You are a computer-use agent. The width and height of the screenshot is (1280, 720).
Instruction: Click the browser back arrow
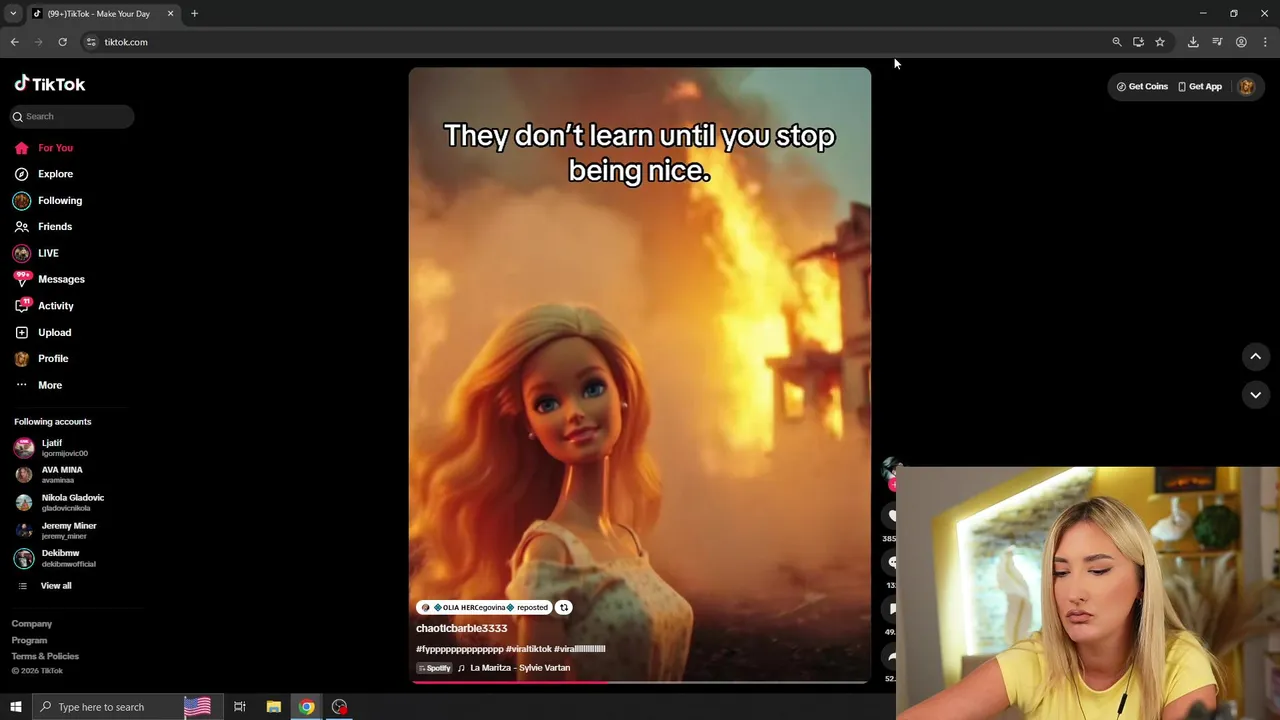tap(14, 42)
